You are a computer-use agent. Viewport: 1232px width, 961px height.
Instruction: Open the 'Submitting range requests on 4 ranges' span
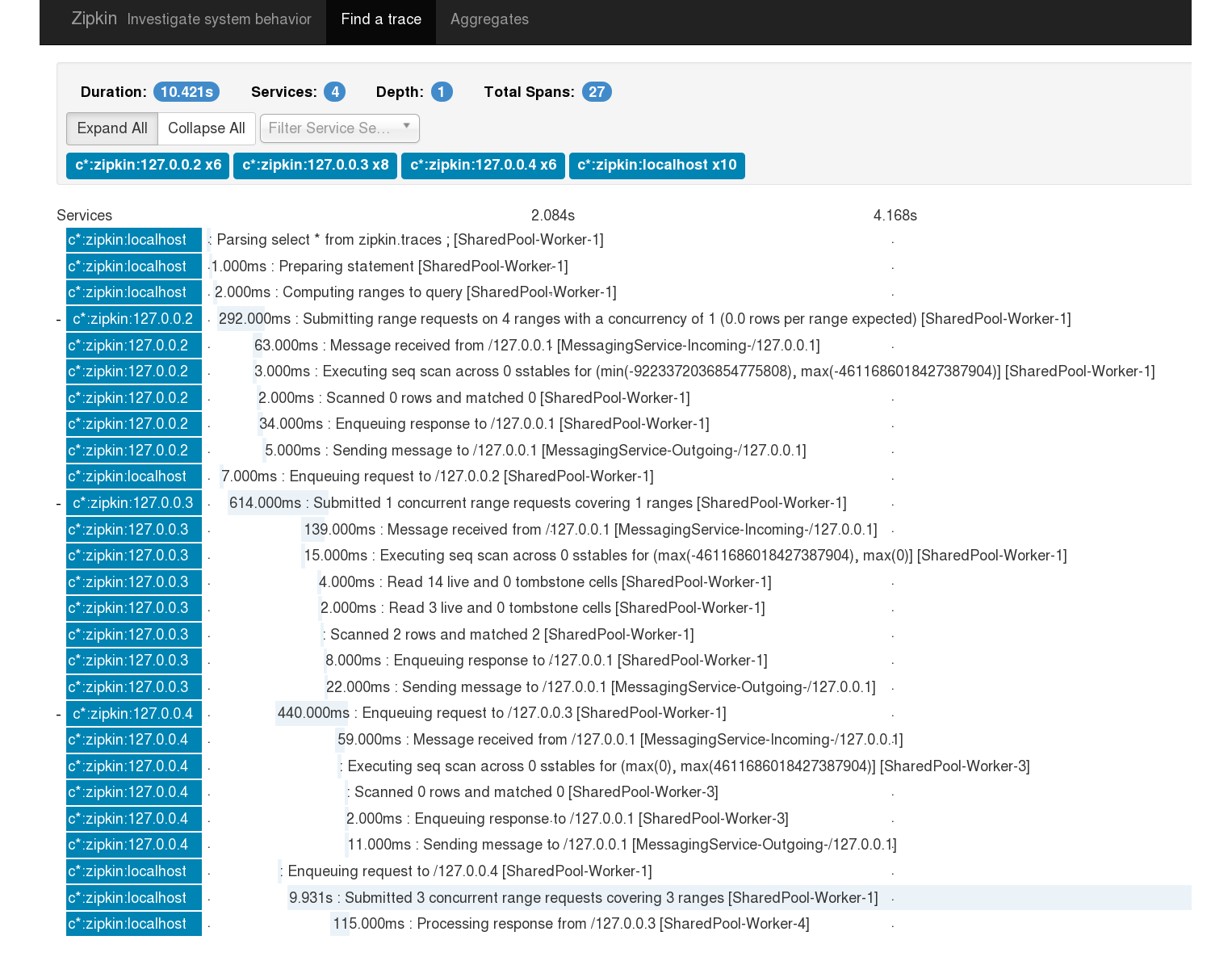click(x=645, y=319)
